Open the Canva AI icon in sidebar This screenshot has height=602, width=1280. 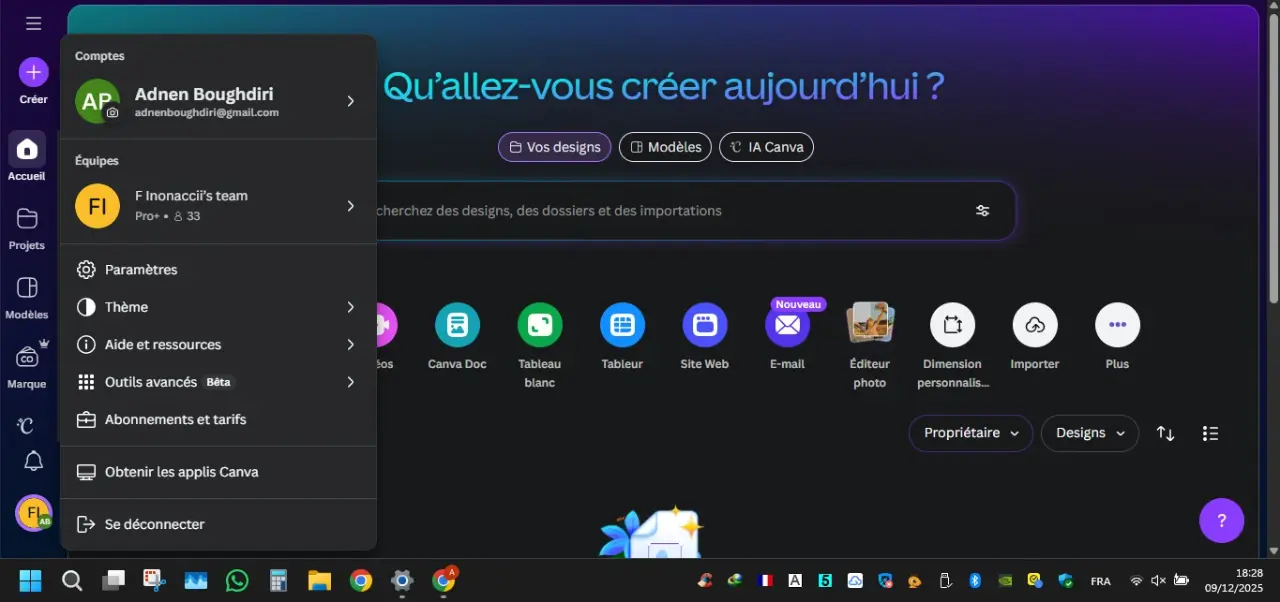coord(27,426)
